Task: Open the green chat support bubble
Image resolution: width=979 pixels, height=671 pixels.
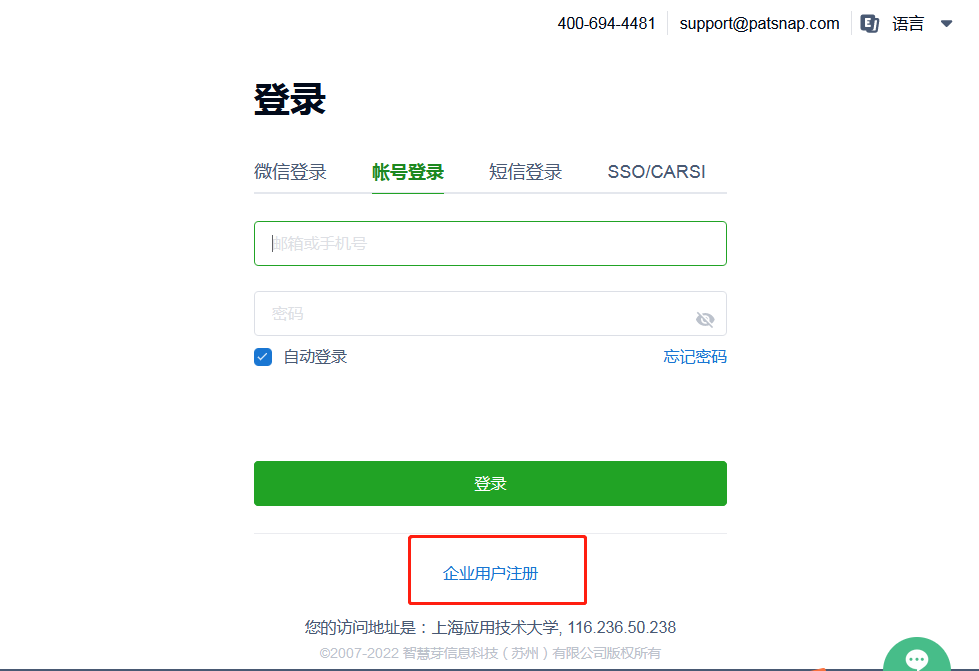Action: coord(917,654)
